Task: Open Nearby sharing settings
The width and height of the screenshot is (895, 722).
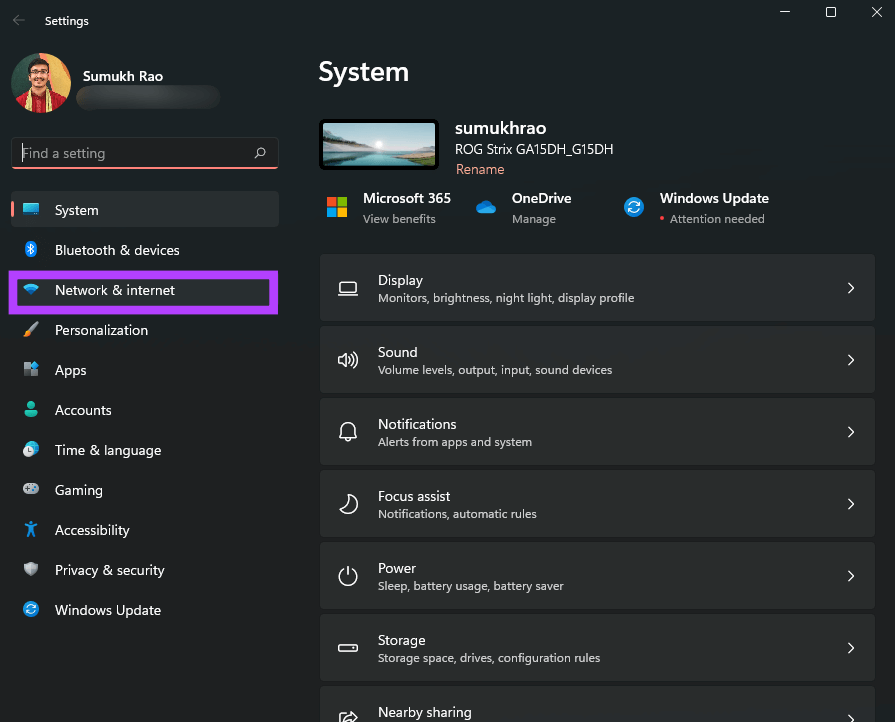Action: [597, 704]
